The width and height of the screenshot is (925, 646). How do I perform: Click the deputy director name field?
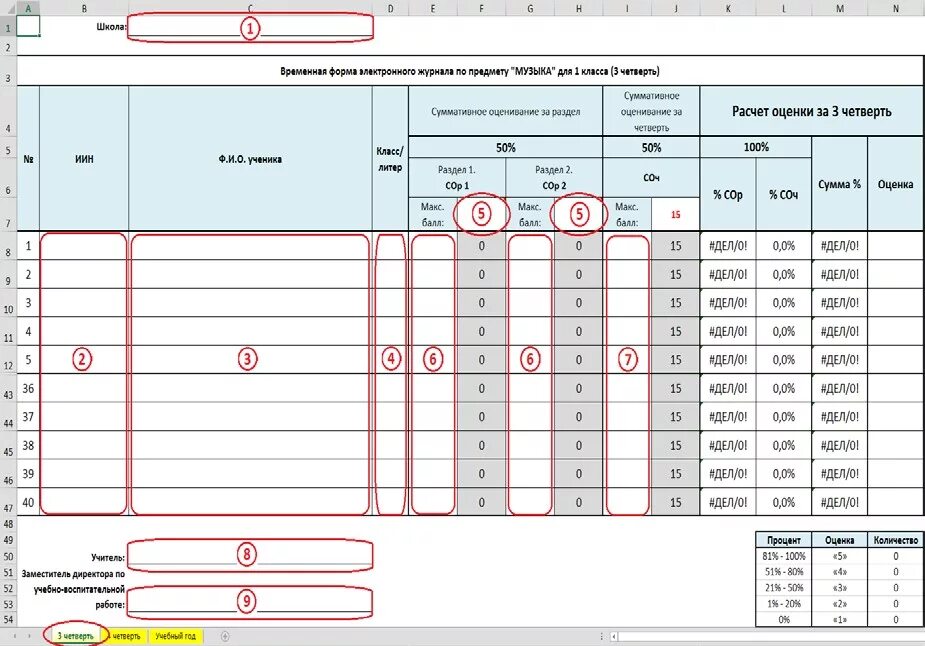pyautogui.click(x=250, y=601)
